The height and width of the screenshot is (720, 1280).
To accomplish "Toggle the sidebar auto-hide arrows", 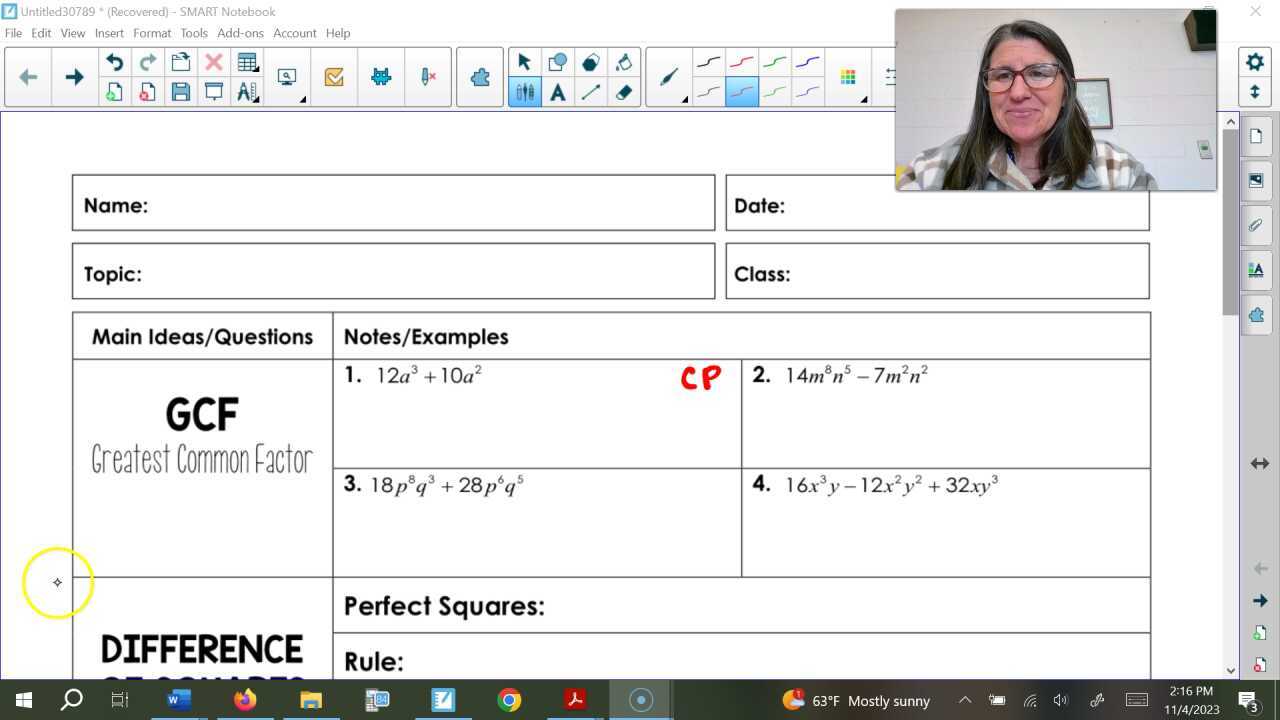I will [x=1258, y=462].
